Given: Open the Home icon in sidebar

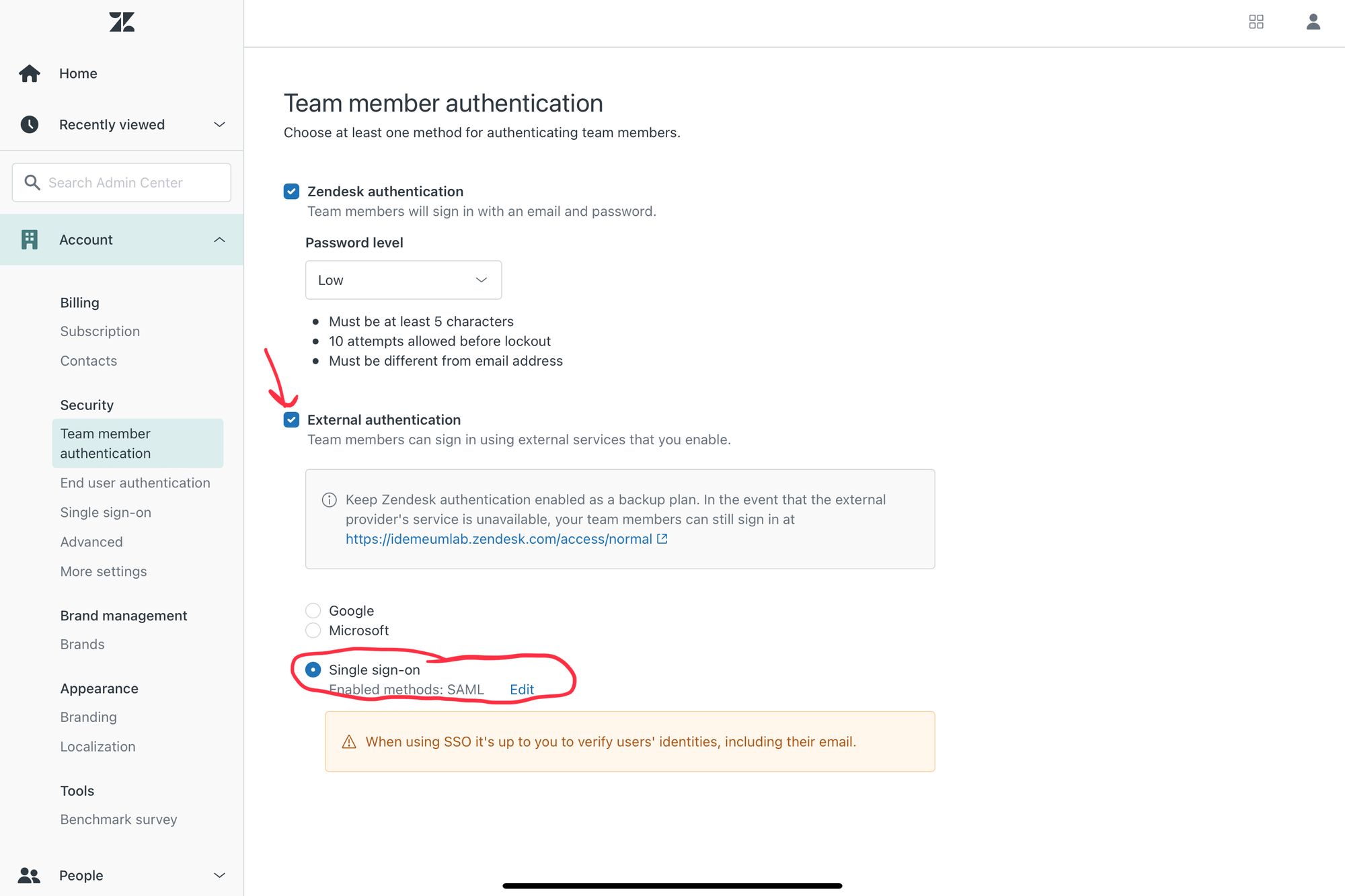Looking at the screenshot, I should click(x=30, y=73).
